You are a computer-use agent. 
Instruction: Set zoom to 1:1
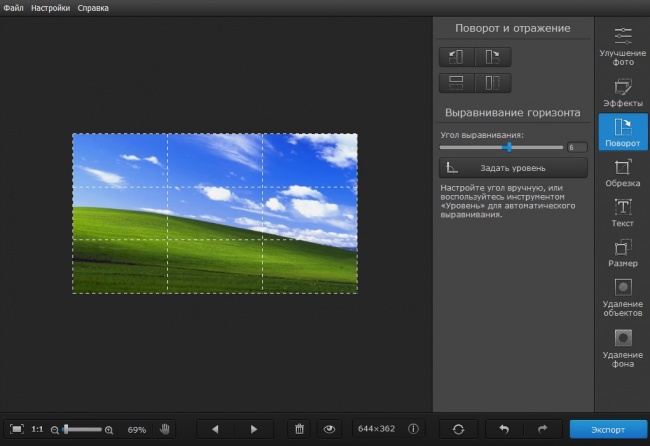pos(37,429)
